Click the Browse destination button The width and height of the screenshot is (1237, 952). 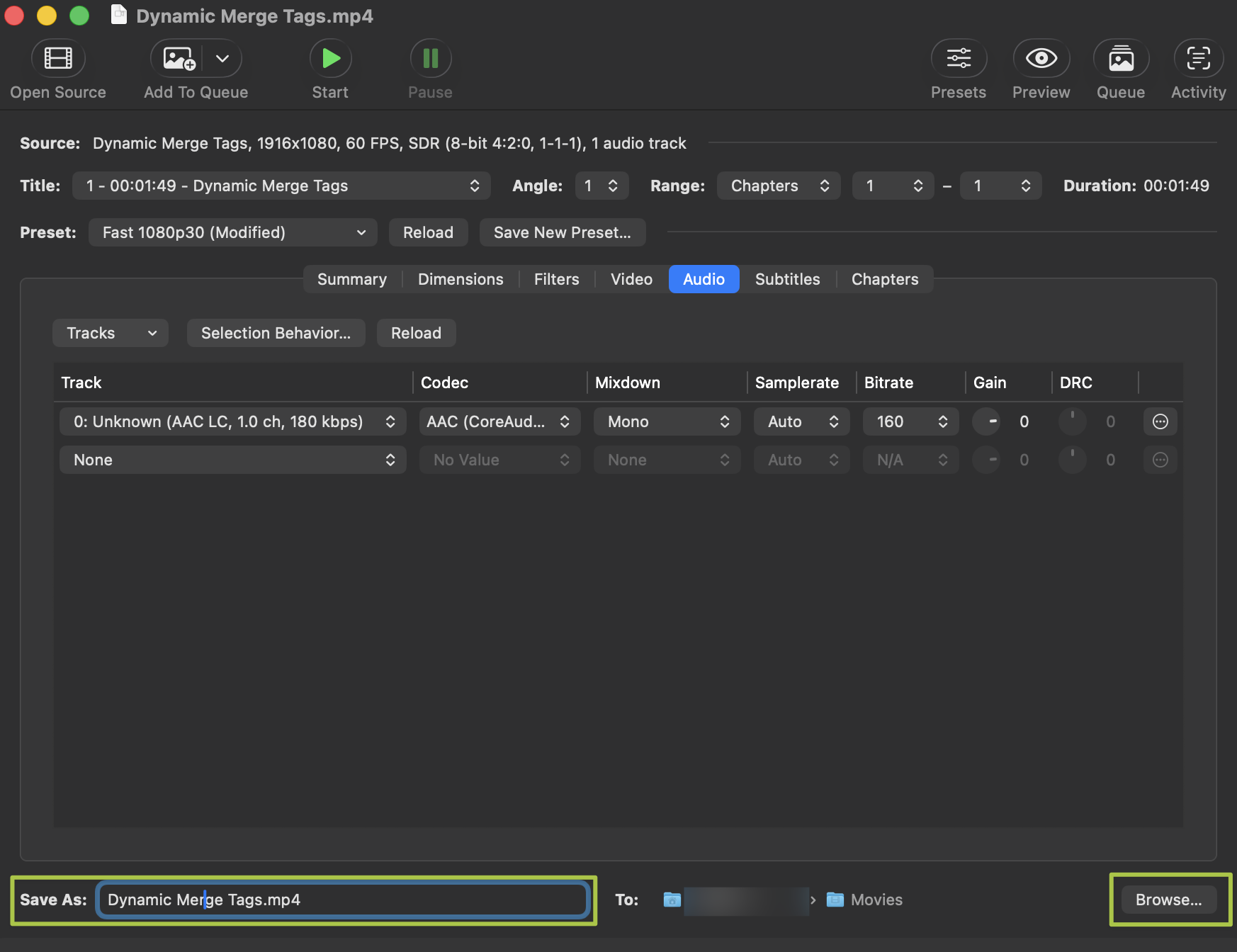[1168, 900]
